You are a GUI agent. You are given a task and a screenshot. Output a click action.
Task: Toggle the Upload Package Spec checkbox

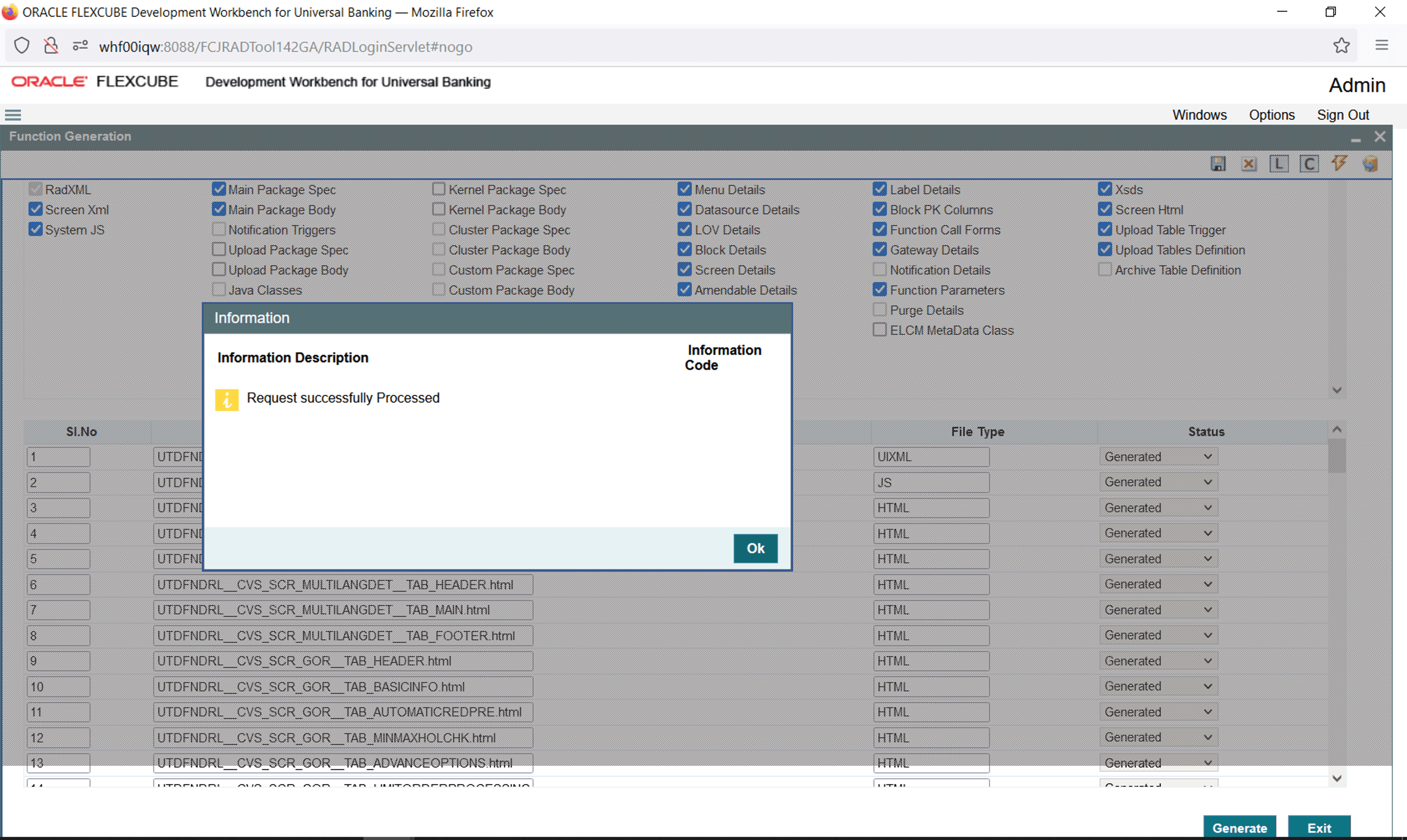point(219,249)
